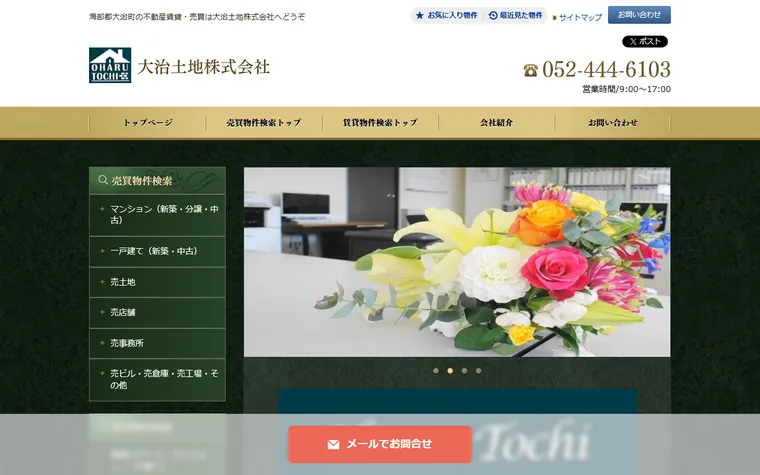Click the メールでお問合せ red button
760x475 pixels.
[380, 444]
